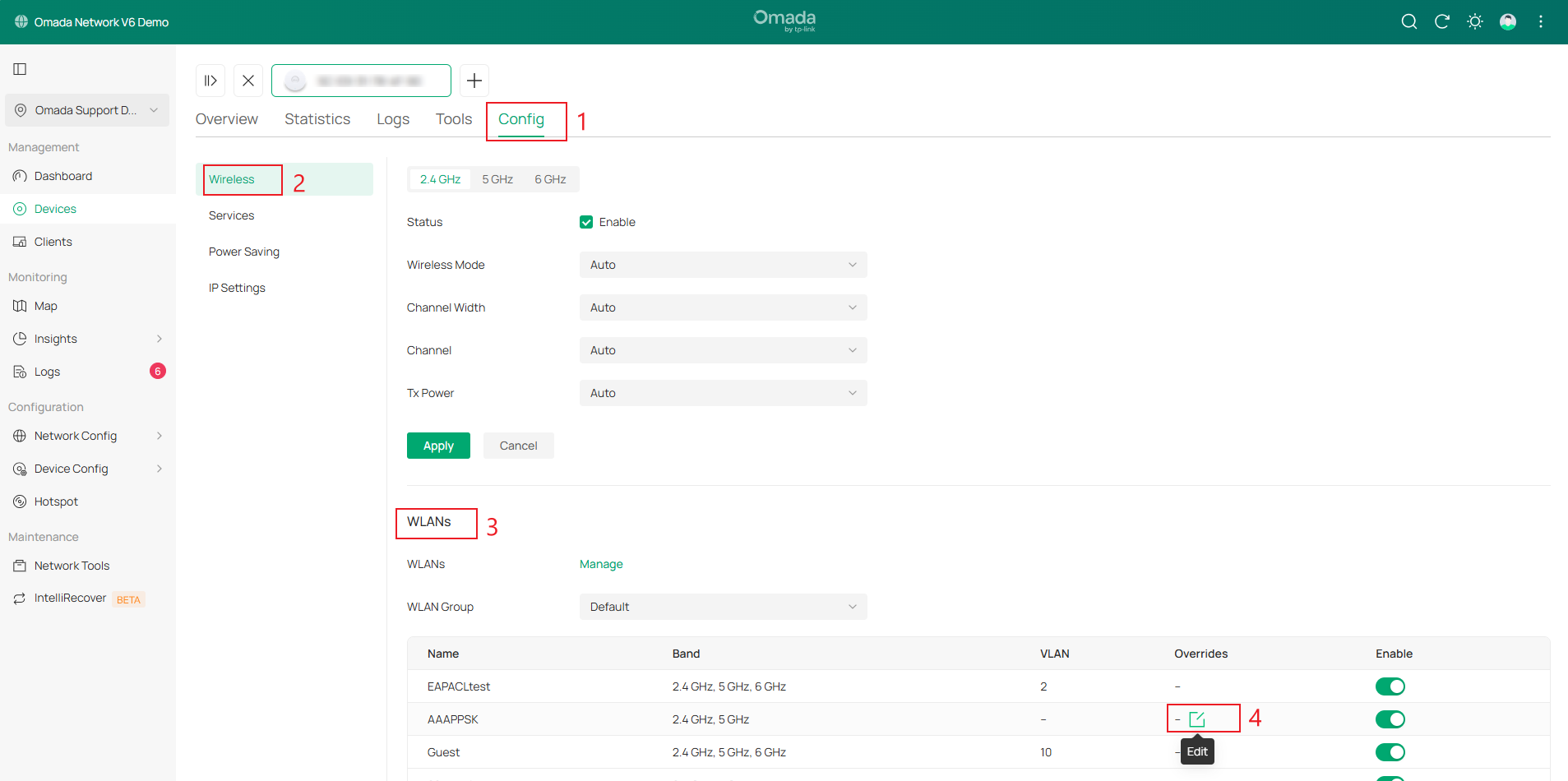1568x781 pixels.
Task: Disable the EAPACLtest WLAN toggle
Action: [1390, 686]
